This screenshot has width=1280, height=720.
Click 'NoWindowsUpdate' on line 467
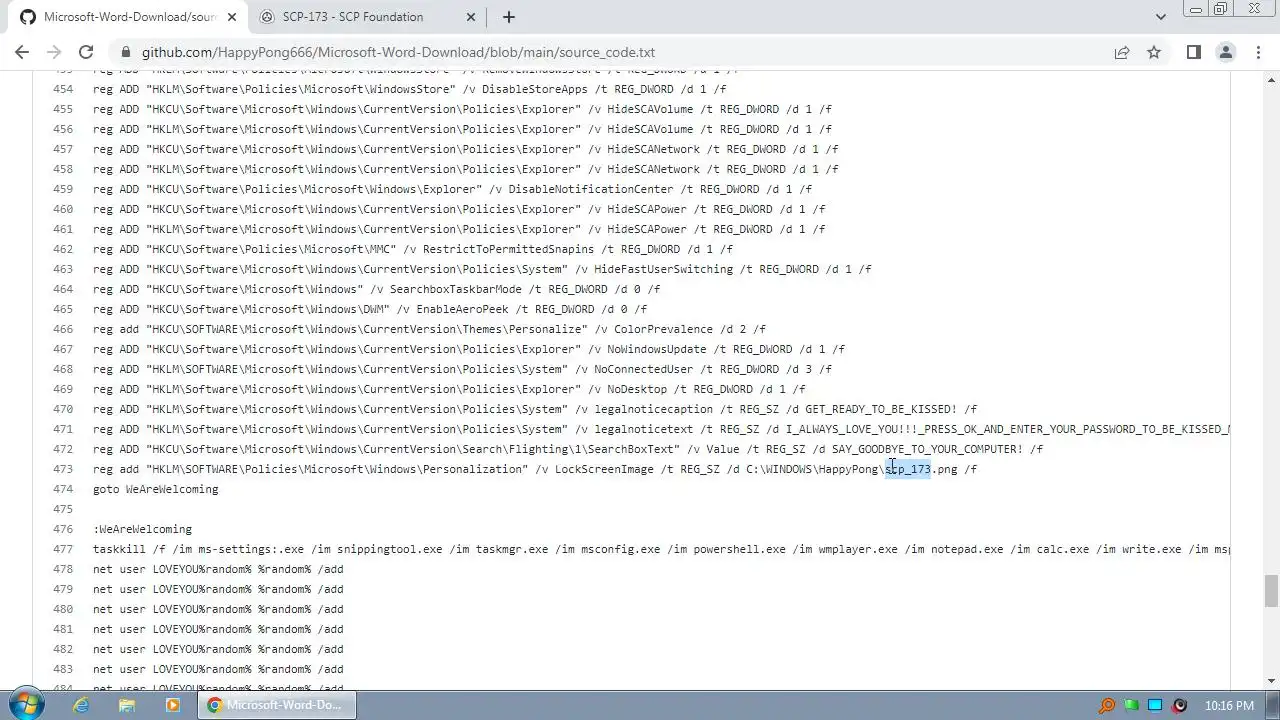pos(657,349)
